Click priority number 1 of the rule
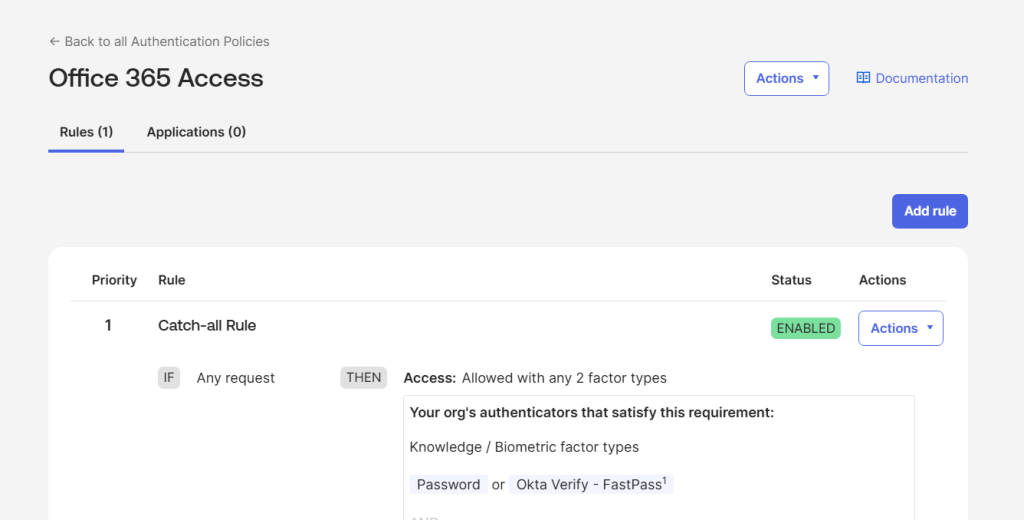This screenshot has height=520, width=1024. point(108,325)
